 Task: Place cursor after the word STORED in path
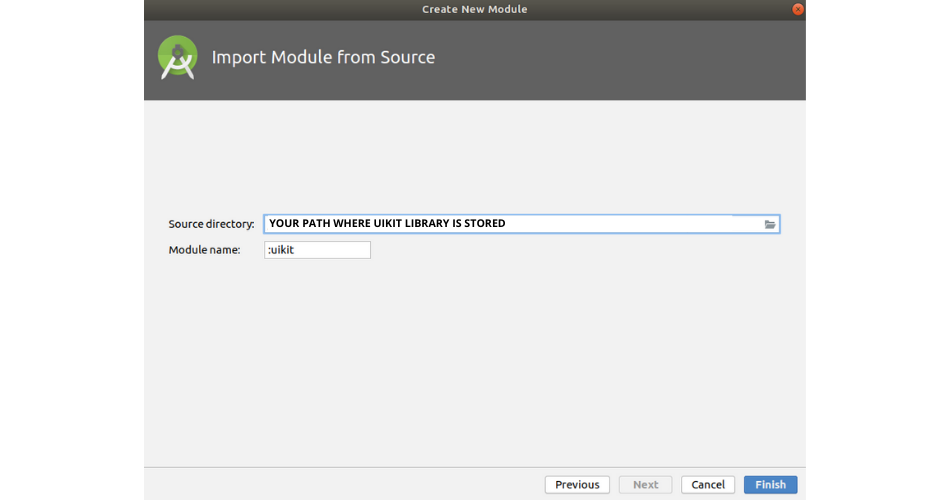tap(507, 224)
